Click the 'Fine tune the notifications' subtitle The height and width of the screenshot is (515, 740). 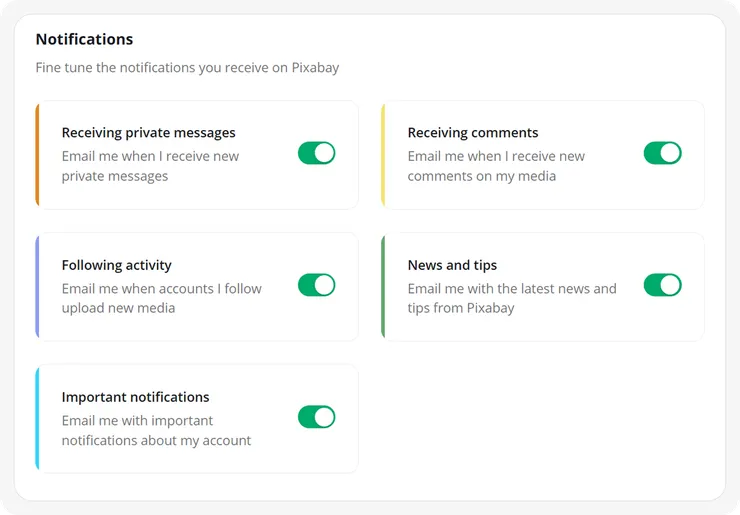[x=187, y=68]
